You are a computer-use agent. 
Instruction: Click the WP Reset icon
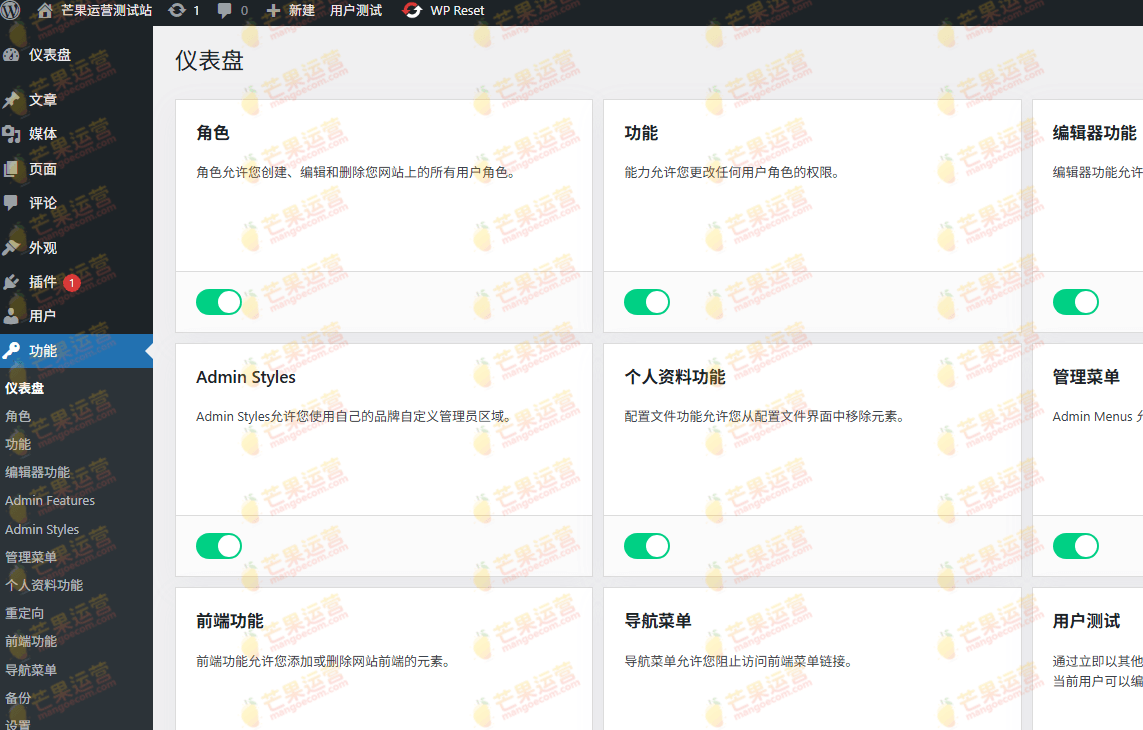click(413, 10)
